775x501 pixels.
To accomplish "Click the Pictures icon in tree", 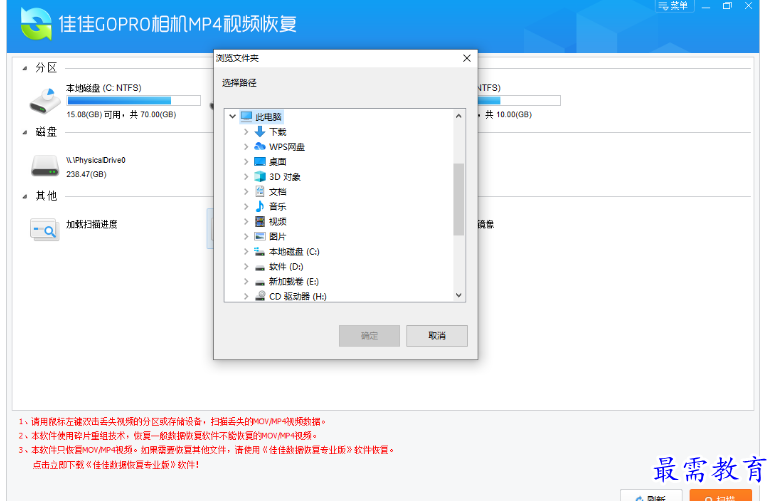I will pyautogui.click(x=259, y=236).
